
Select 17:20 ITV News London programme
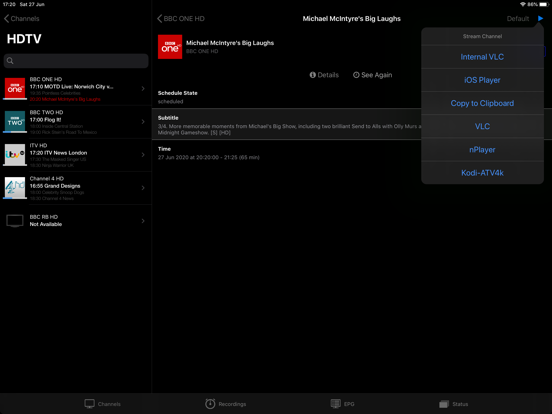pyautogui.click(x=58, y=153)
